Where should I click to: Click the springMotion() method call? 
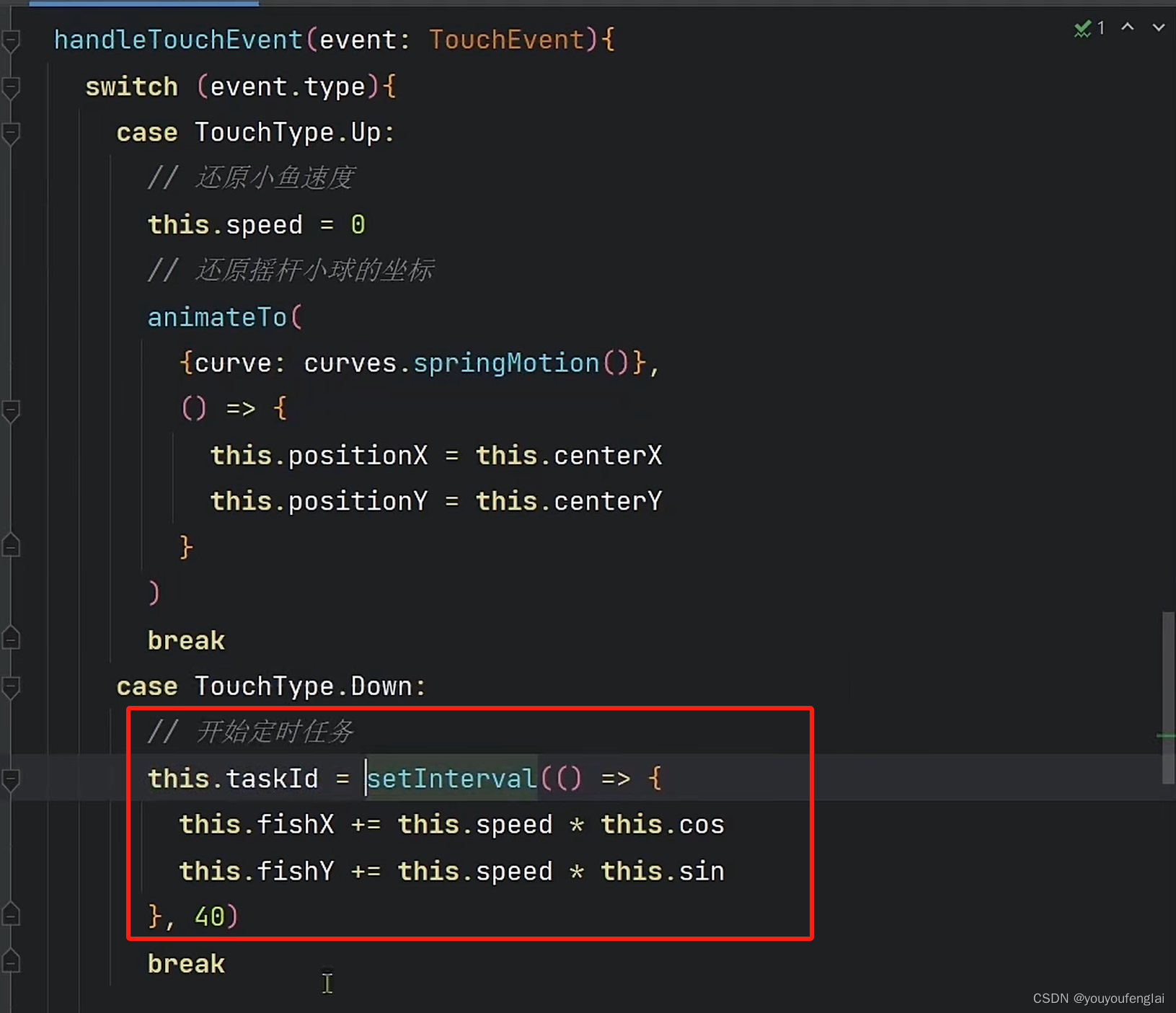(521, 363)
